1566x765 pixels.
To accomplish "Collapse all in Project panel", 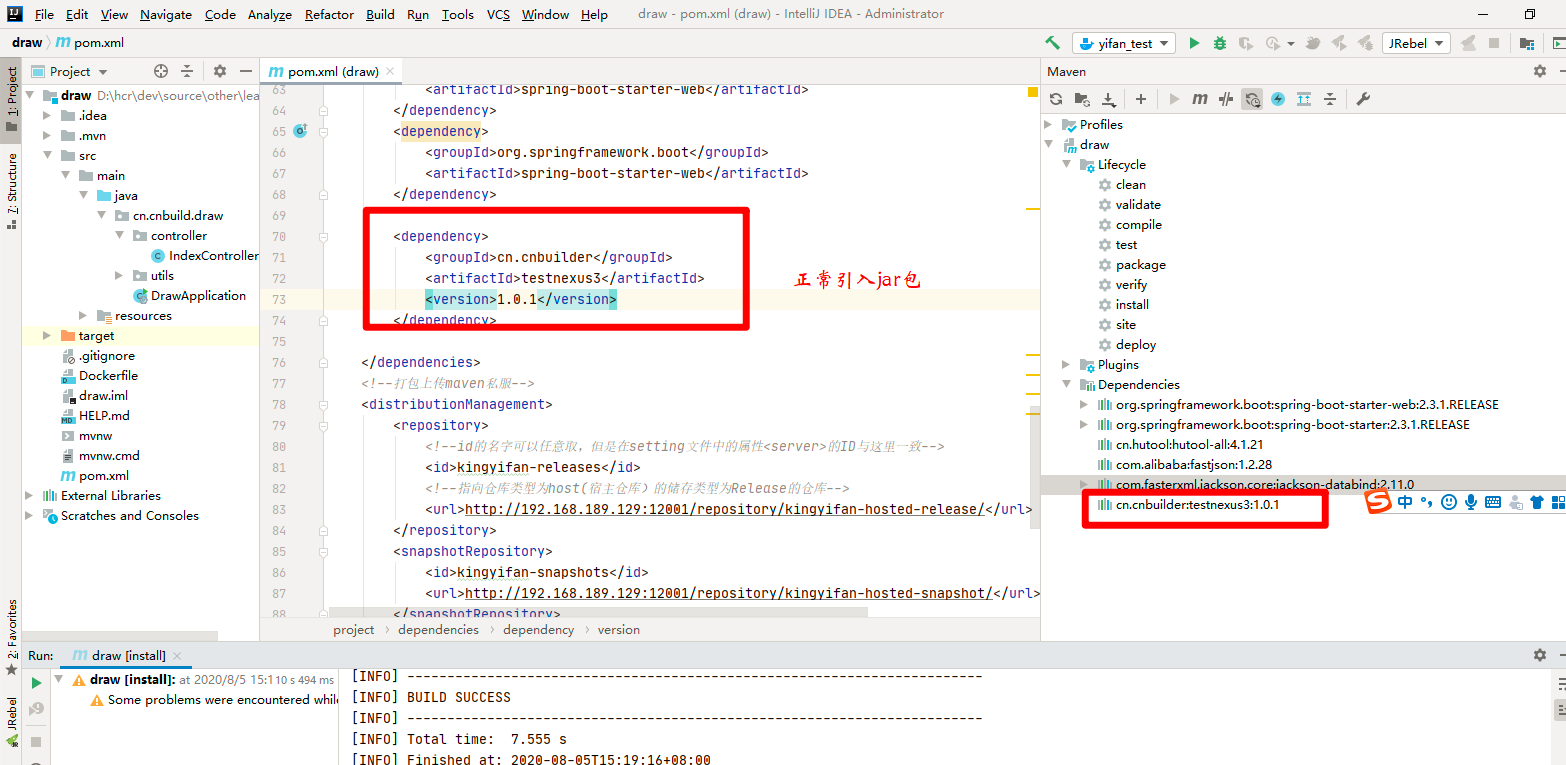I will [187, 71].
